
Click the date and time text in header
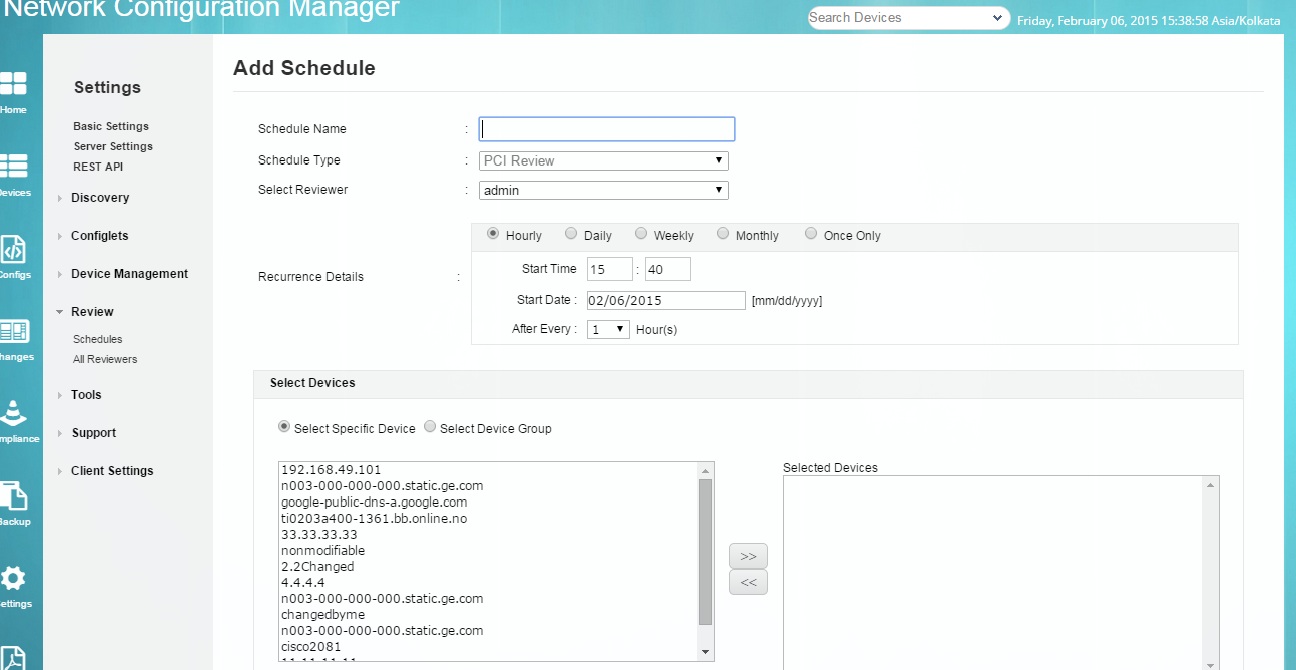1148,20
